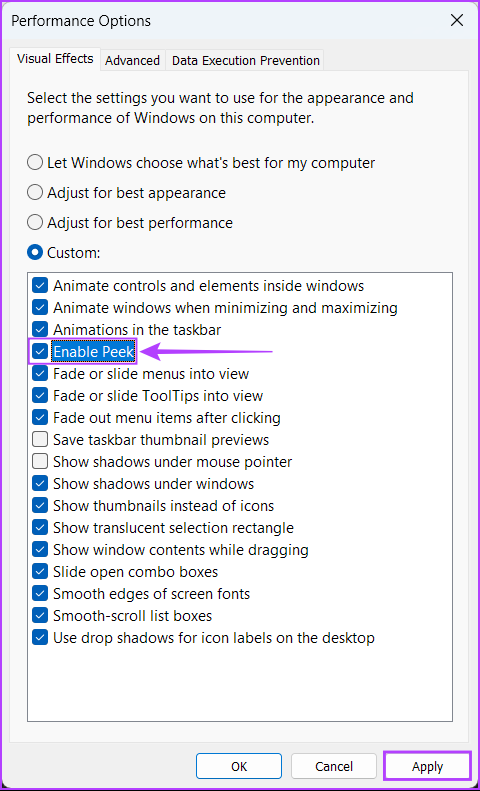Disable Animations in the taskbar
The height and width of the screenshot is (791, 480).
40,330
